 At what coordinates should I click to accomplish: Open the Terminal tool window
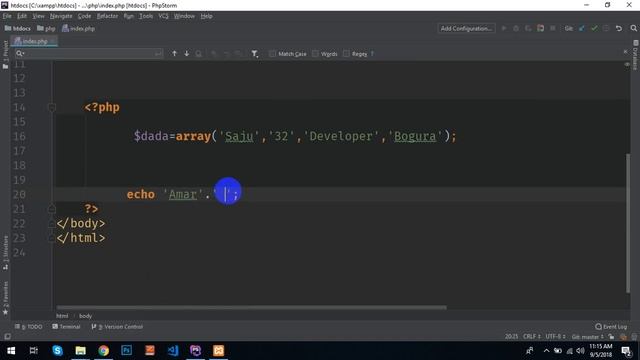[66, 327]
